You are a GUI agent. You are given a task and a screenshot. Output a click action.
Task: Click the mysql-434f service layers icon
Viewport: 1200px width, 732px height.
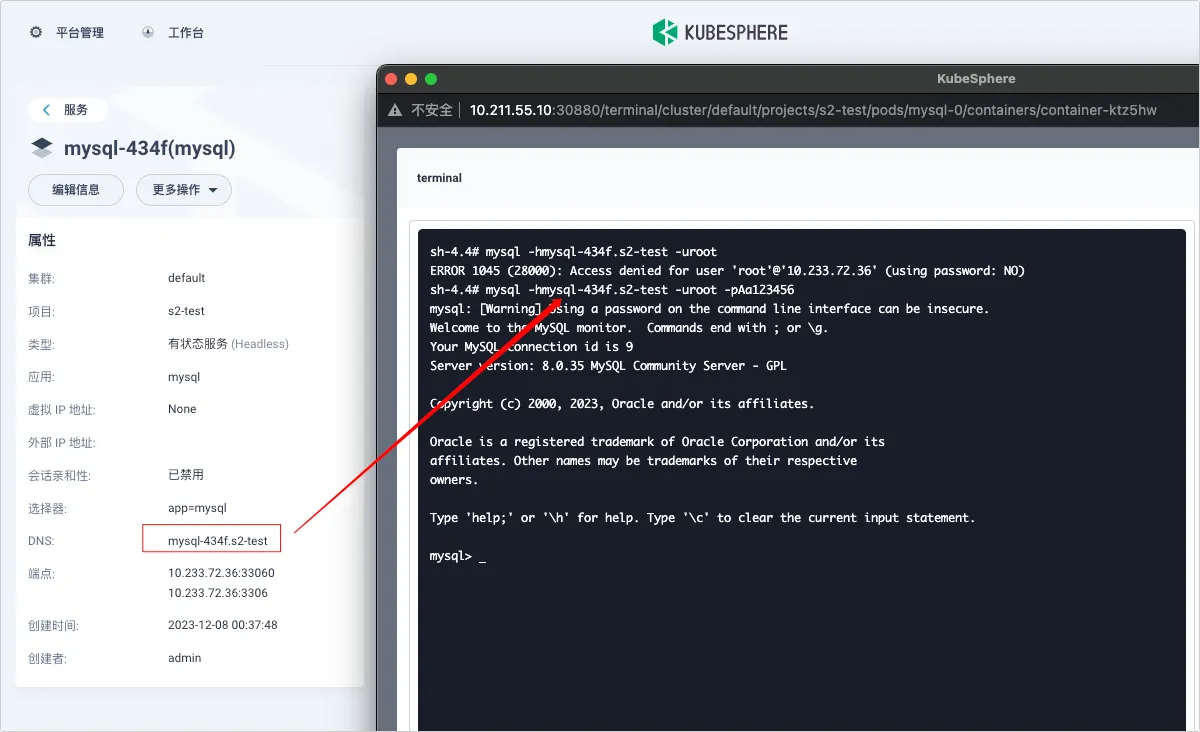42,149
